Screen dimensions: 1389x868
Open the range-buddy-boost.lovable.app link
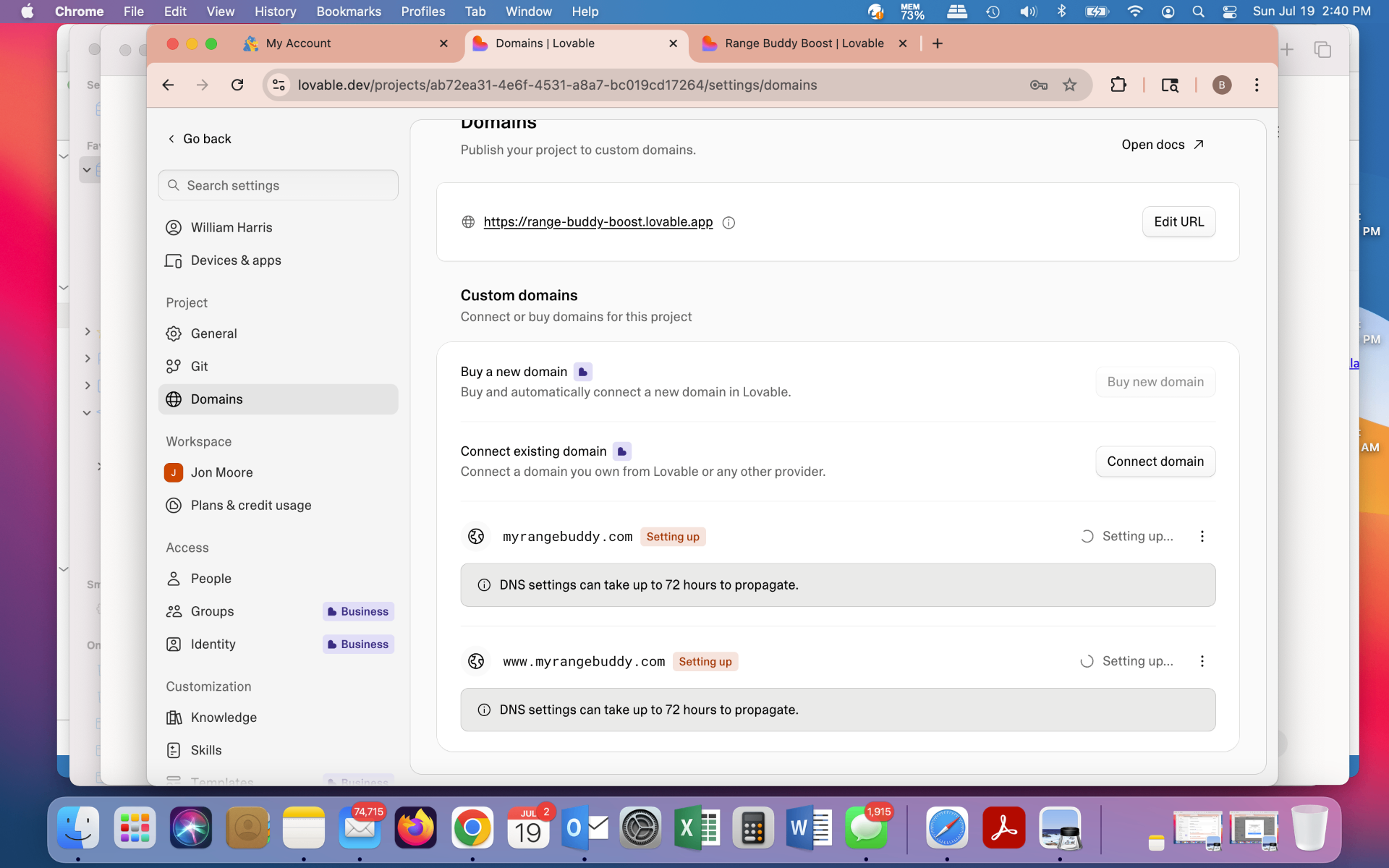point(598,222)
